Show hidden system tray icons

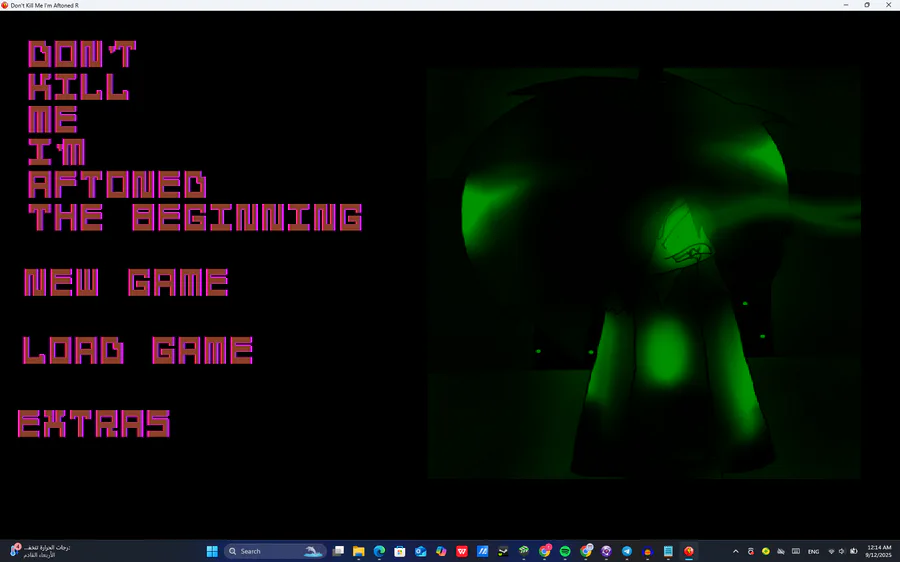[736, 551]
